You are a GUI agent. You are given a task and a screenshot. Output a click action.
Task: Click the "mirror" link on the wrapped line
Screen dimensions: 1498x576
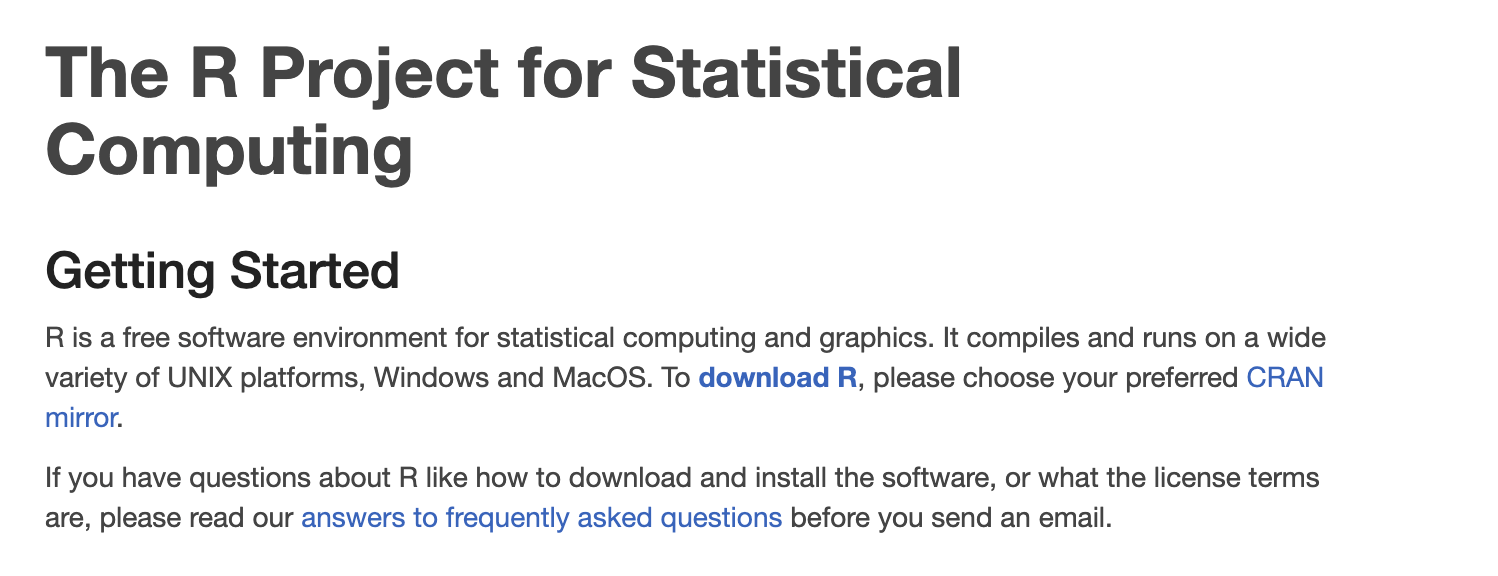tap(81, 417)
